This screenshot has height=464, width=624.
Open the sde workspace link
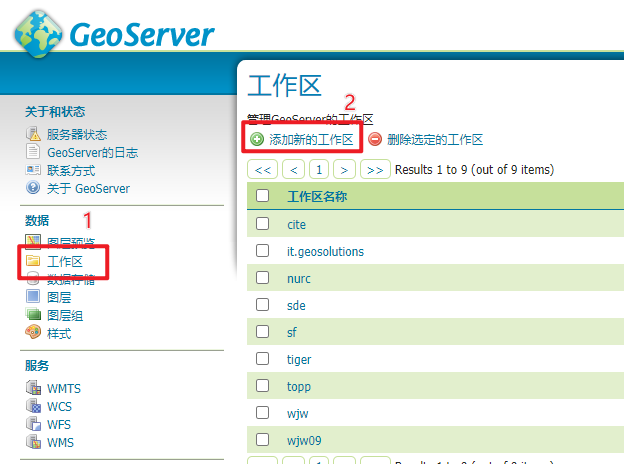[x=296, y=306]
